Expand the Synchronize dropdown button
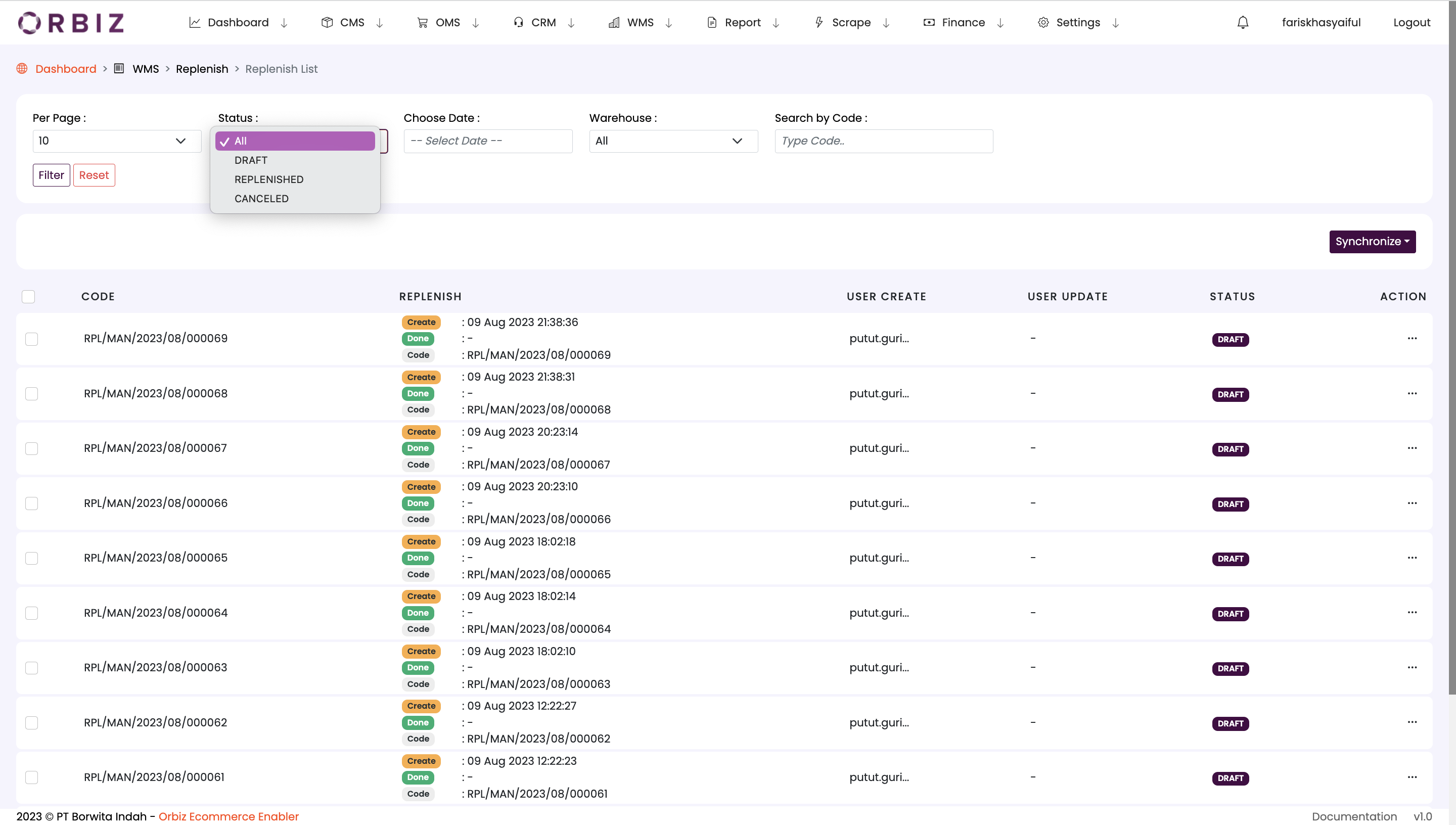Screen dimensions: 1456x825 1372,241
